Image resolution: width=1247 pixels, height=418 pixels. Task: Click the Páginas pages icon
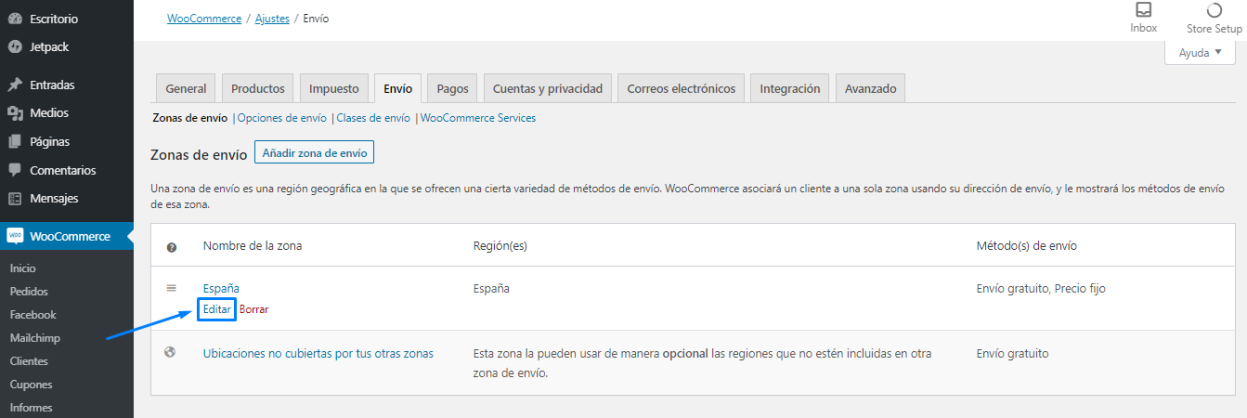tap(15, 141)
